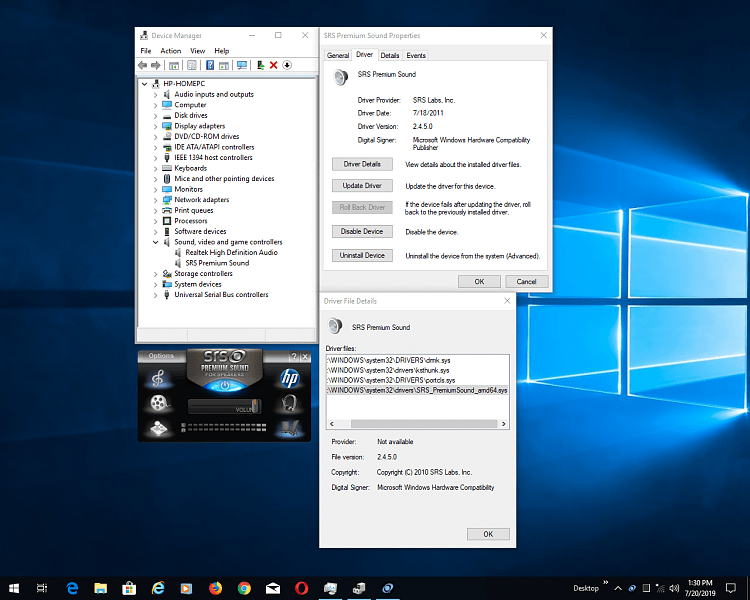Expand the Network adapters category

155,200
